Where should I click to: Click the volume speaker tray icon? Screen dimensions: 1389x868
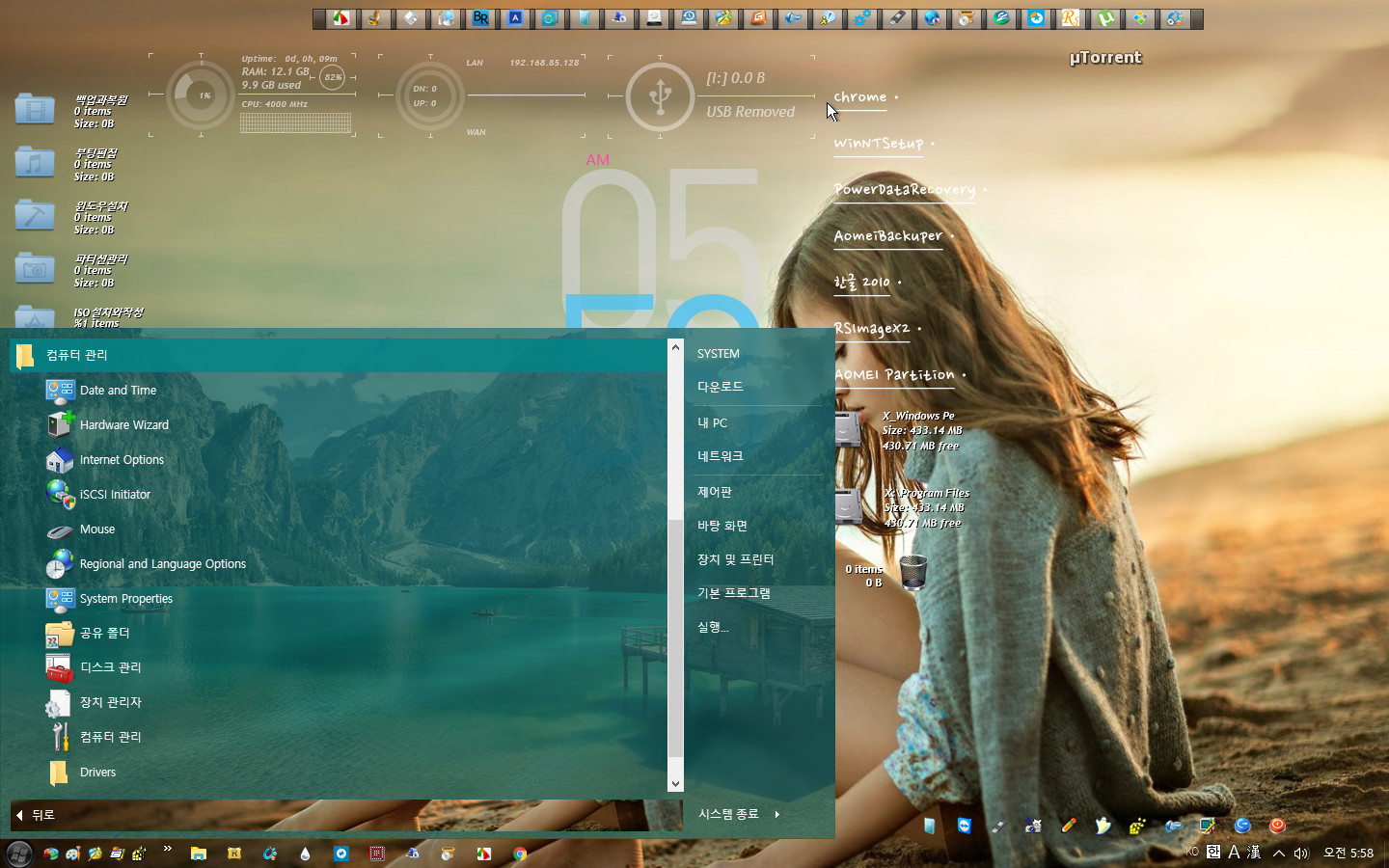(x=1301, y=854)
